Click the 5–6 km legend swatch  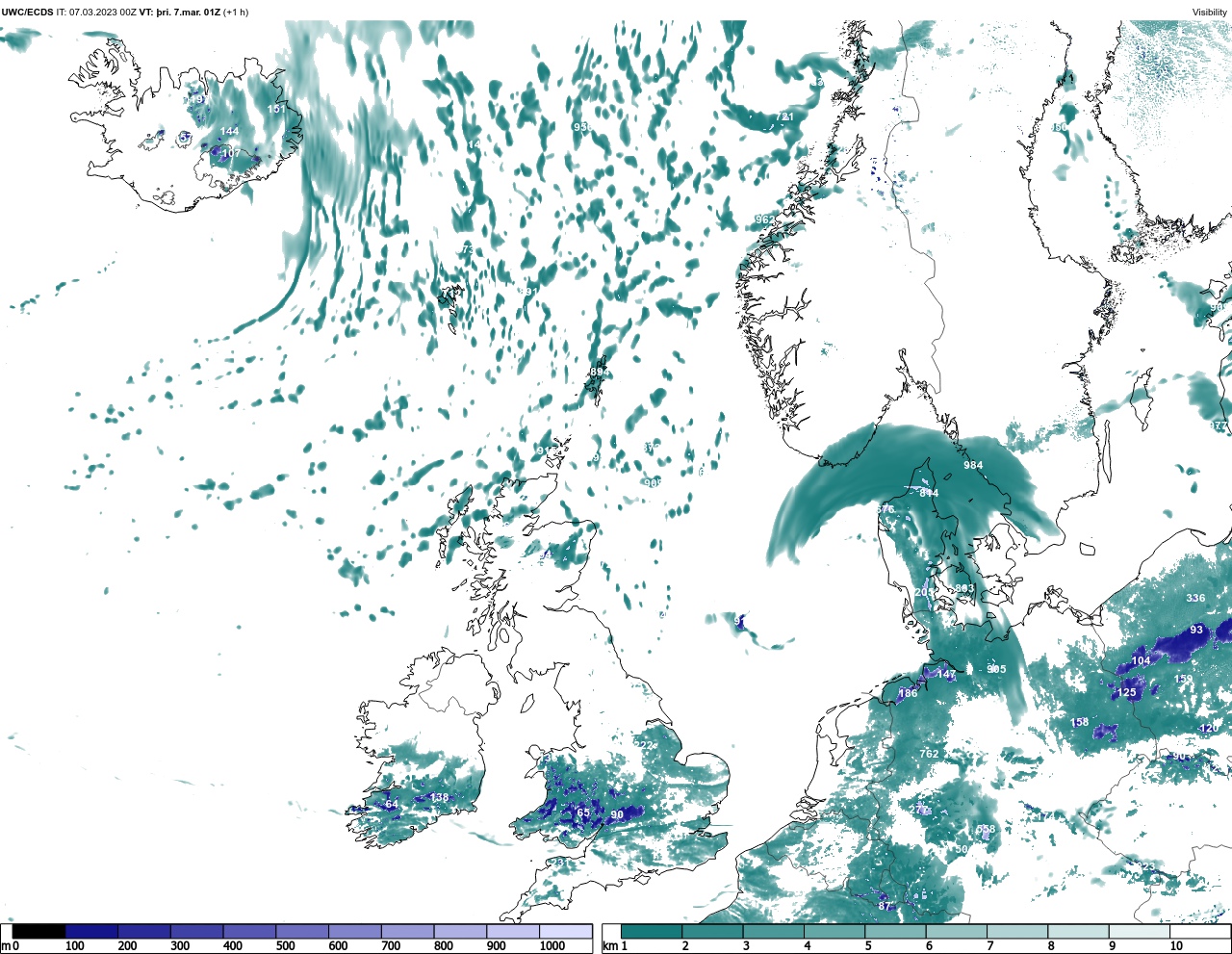pyautogui.click(x=895, y=932)
